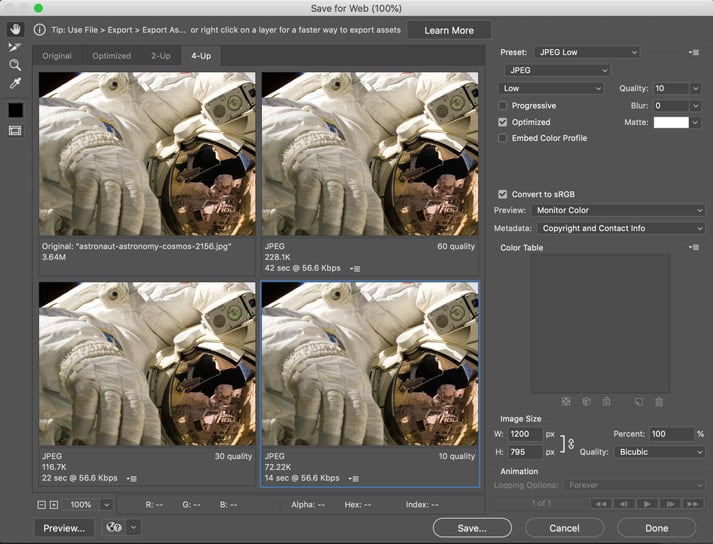Select the Eyedropper tool
The image size is (713, 544).
(x=15, y=83)
